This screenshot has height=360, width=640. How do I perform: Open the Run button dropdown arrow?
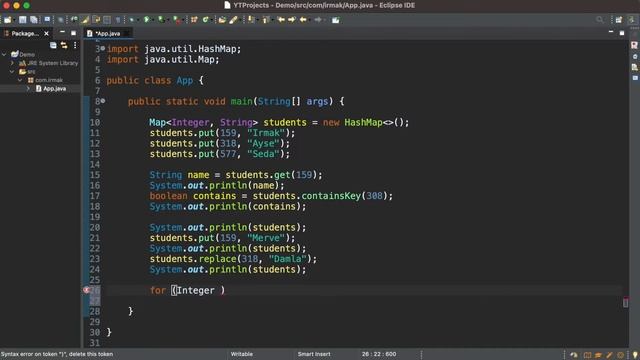click(152, 20)
